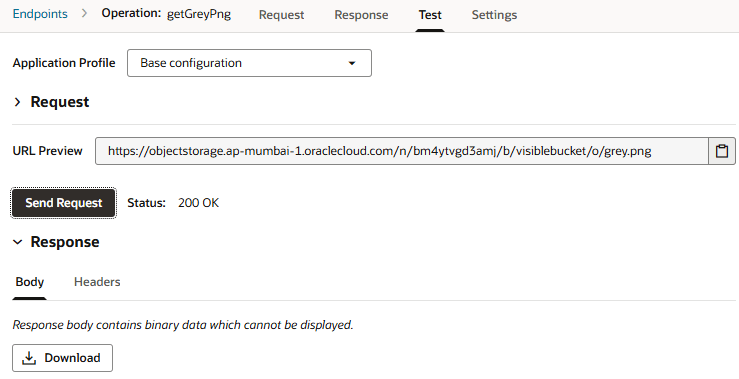This screenshot has height=379, width=739.
Task: Open the Application Profile dropdown
Action: (x=249, y=63)
